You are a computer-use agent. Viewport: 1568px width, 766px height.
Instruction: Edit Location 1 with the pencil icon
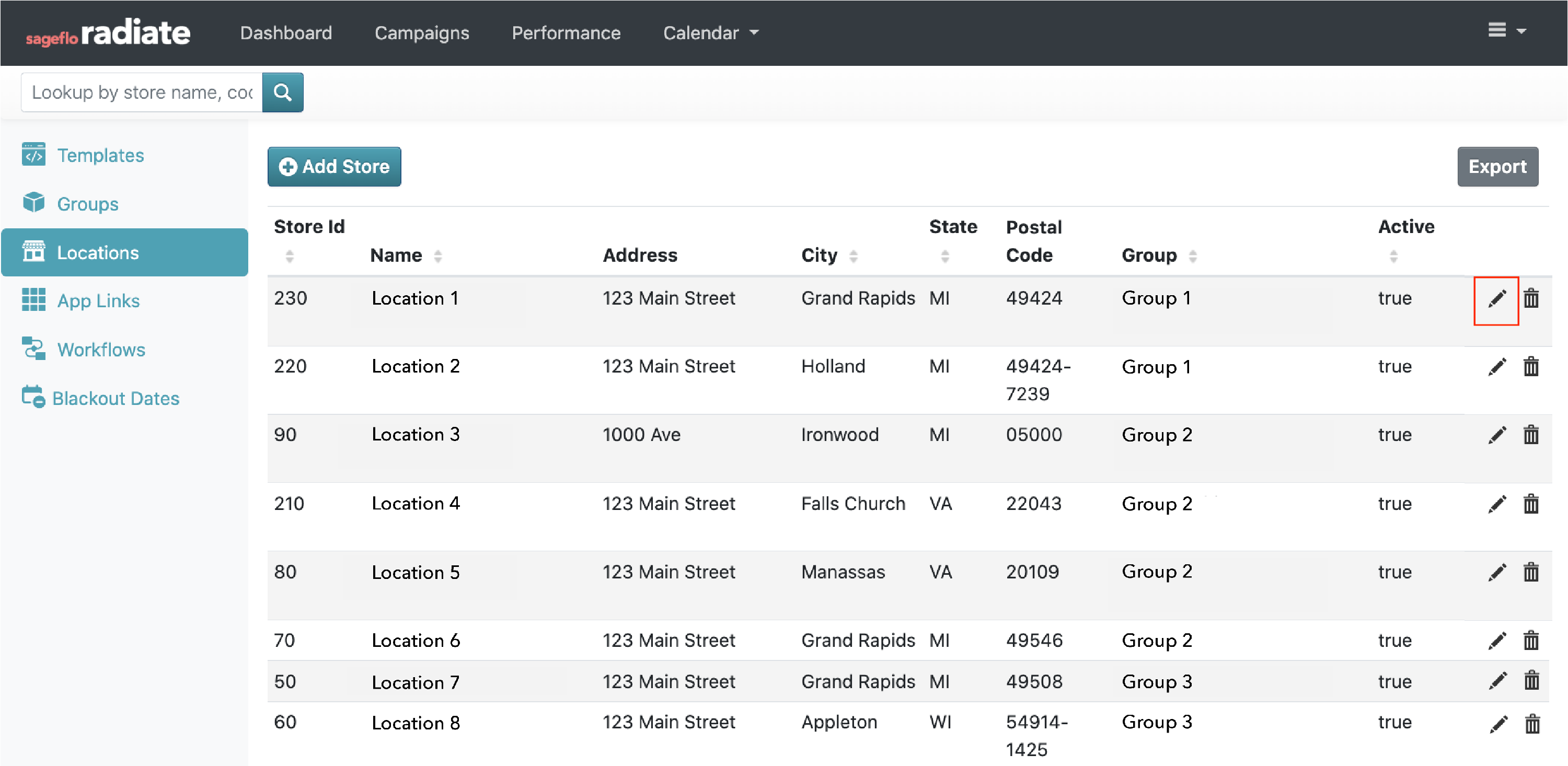(x=1496, y=298)
